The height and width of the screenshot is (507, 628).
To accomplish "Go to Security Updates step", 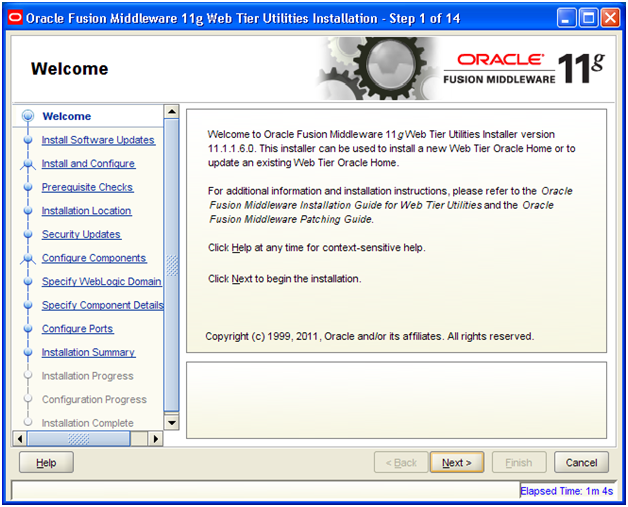I will (81, 234).
